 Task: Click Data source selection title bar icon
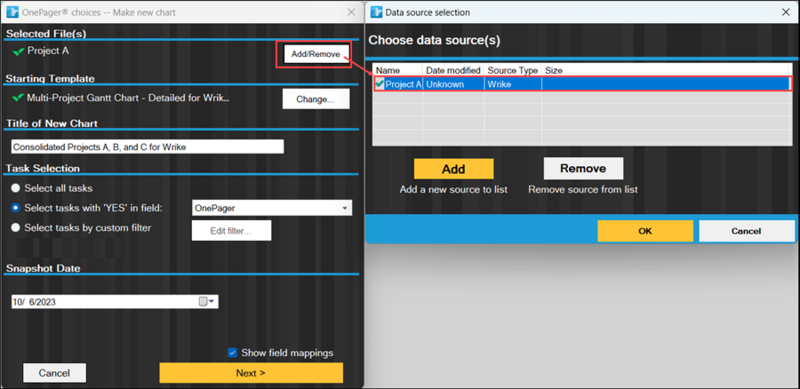(376, 12)
